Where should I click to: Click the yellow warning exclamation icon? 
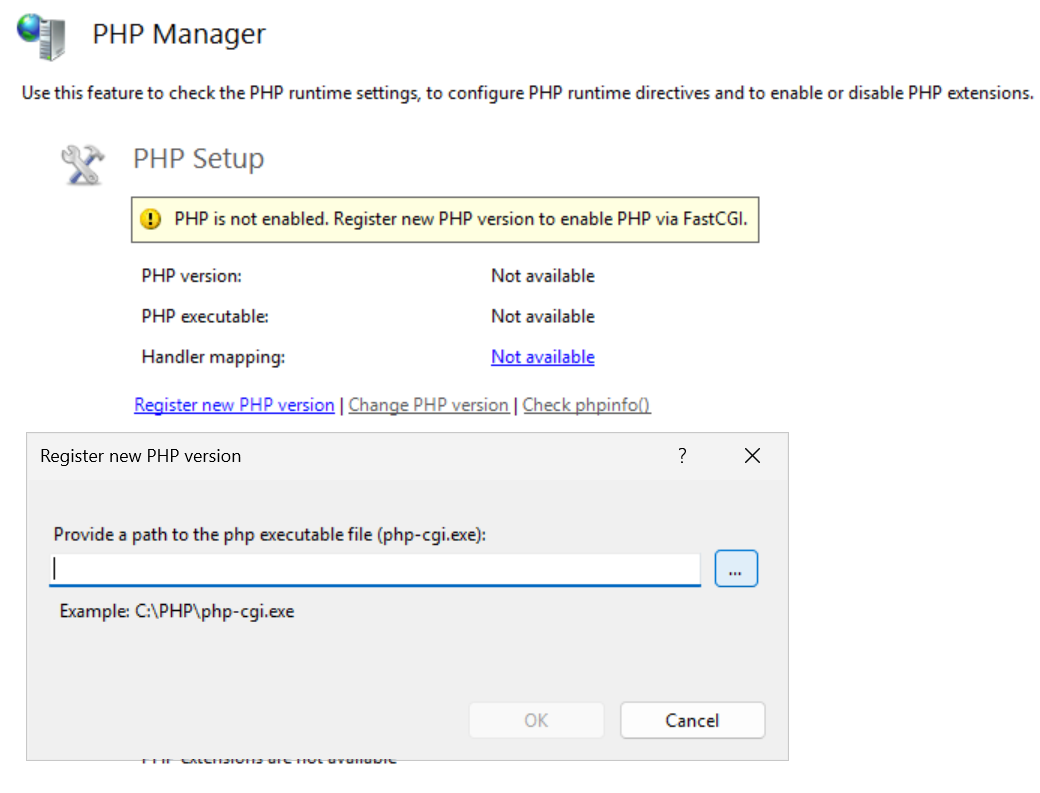(151, 219)
